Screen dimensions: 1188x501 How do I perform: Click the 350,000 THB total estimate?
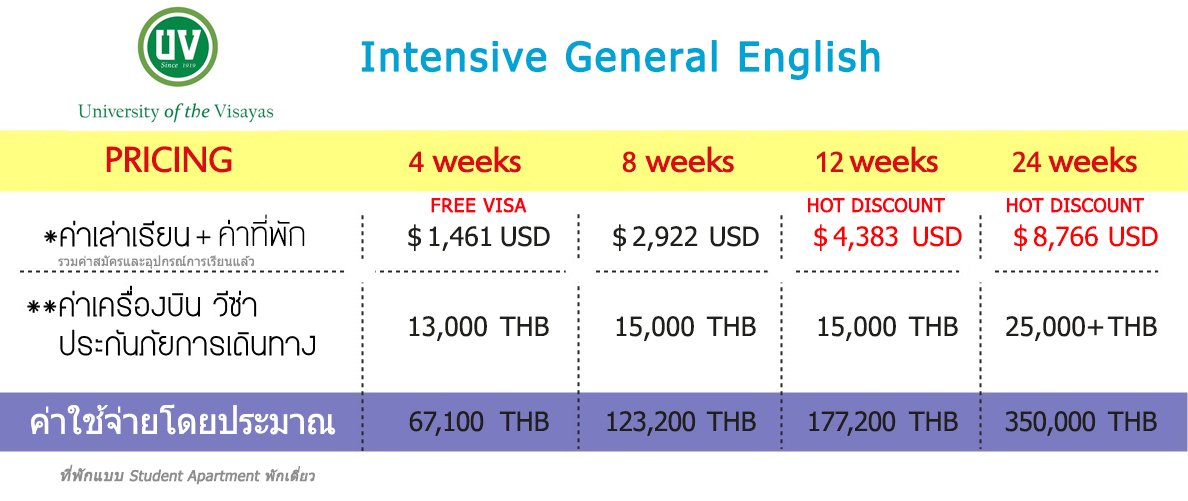(x=1081, y=421)
